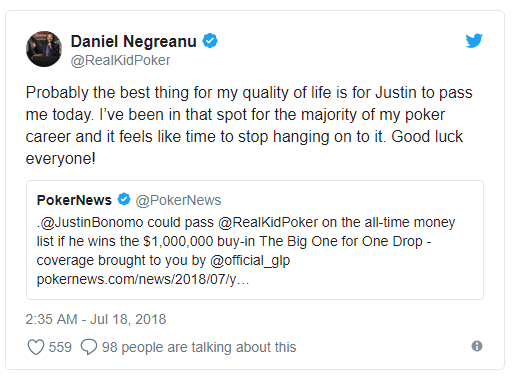Open replies via speech bubble icon
The image size is (513, 376).
(89, 347)
